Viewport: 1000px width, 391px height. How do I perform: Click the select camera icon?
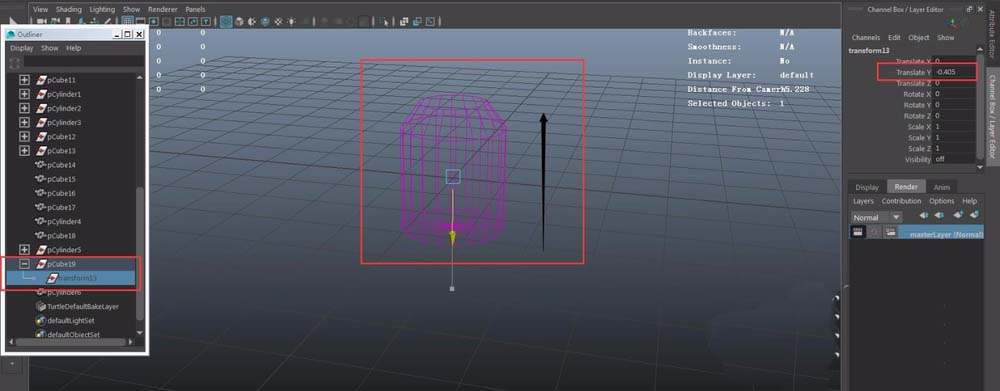point(42,21)
